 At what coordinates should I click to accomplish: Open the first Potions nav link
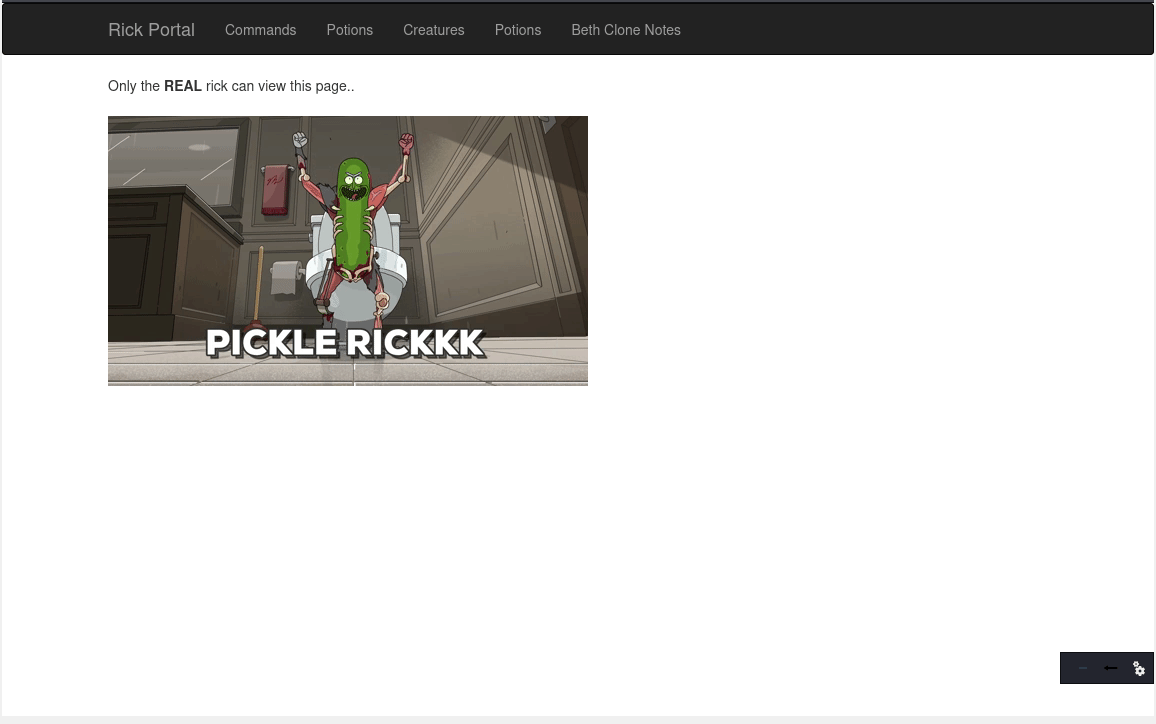pyautogui.click(x=349, y=30)
